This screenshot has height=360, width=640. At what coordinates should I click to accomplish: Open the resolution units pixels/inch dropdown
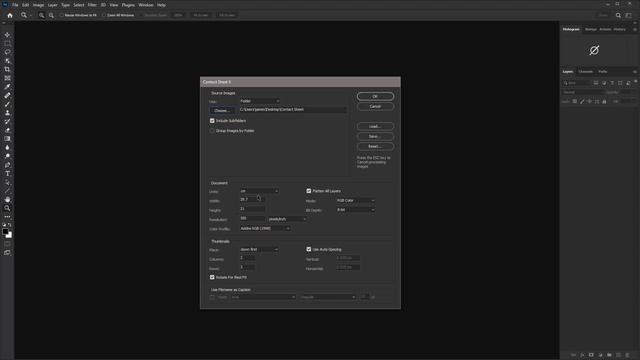pyautogui.click(x=287, y=219)
